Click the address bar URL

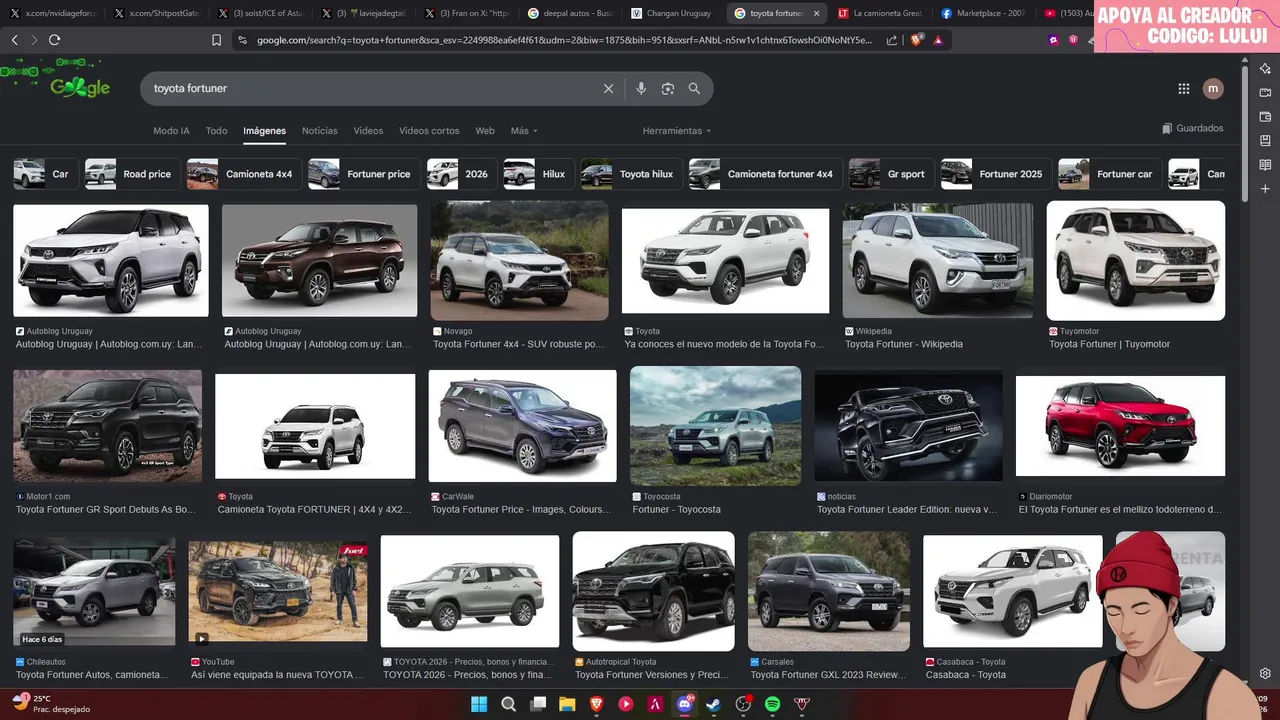563,40
